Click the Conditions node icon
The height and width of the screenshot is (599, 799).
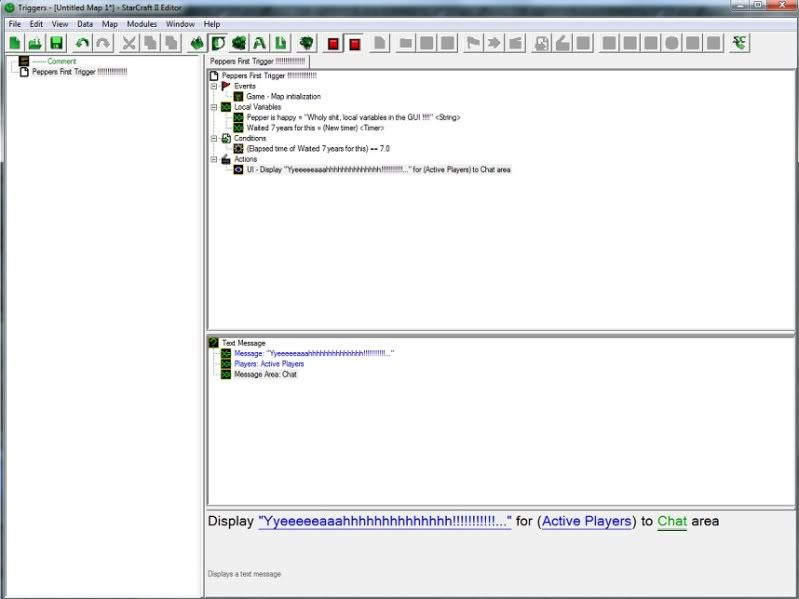(226, 138)
